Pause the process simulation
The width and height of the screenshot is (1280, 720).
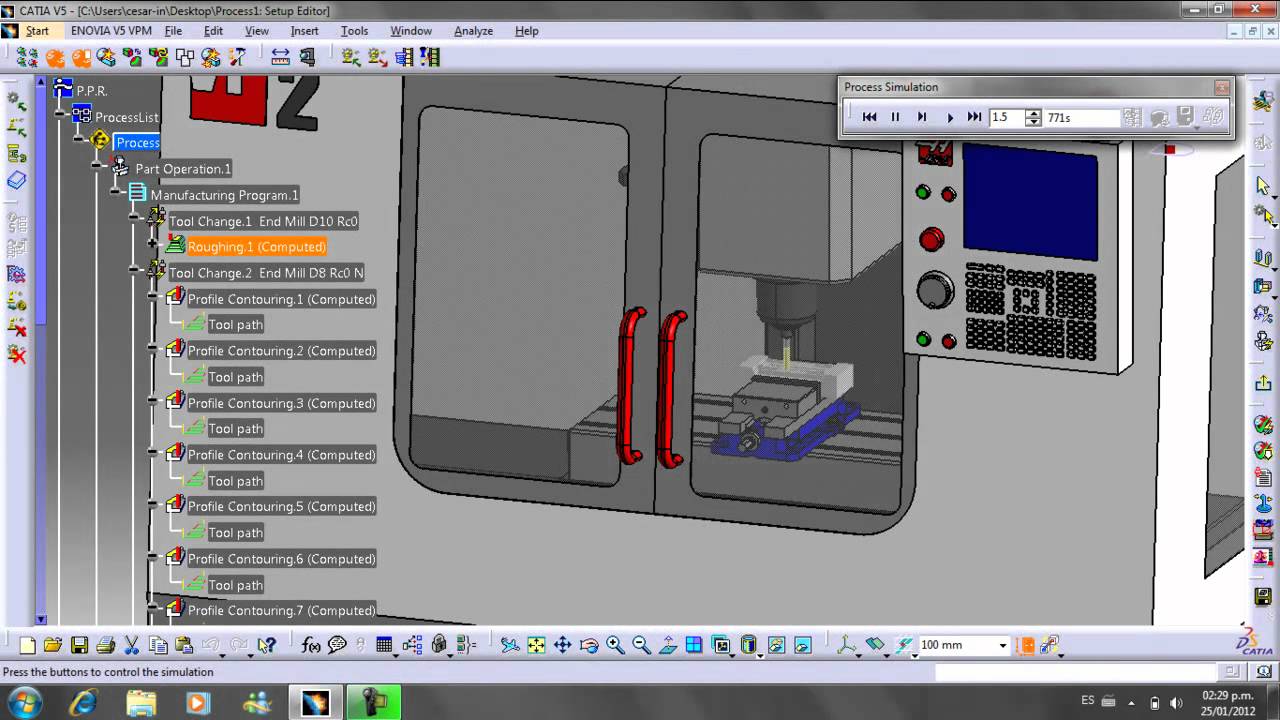click(895, 117)
